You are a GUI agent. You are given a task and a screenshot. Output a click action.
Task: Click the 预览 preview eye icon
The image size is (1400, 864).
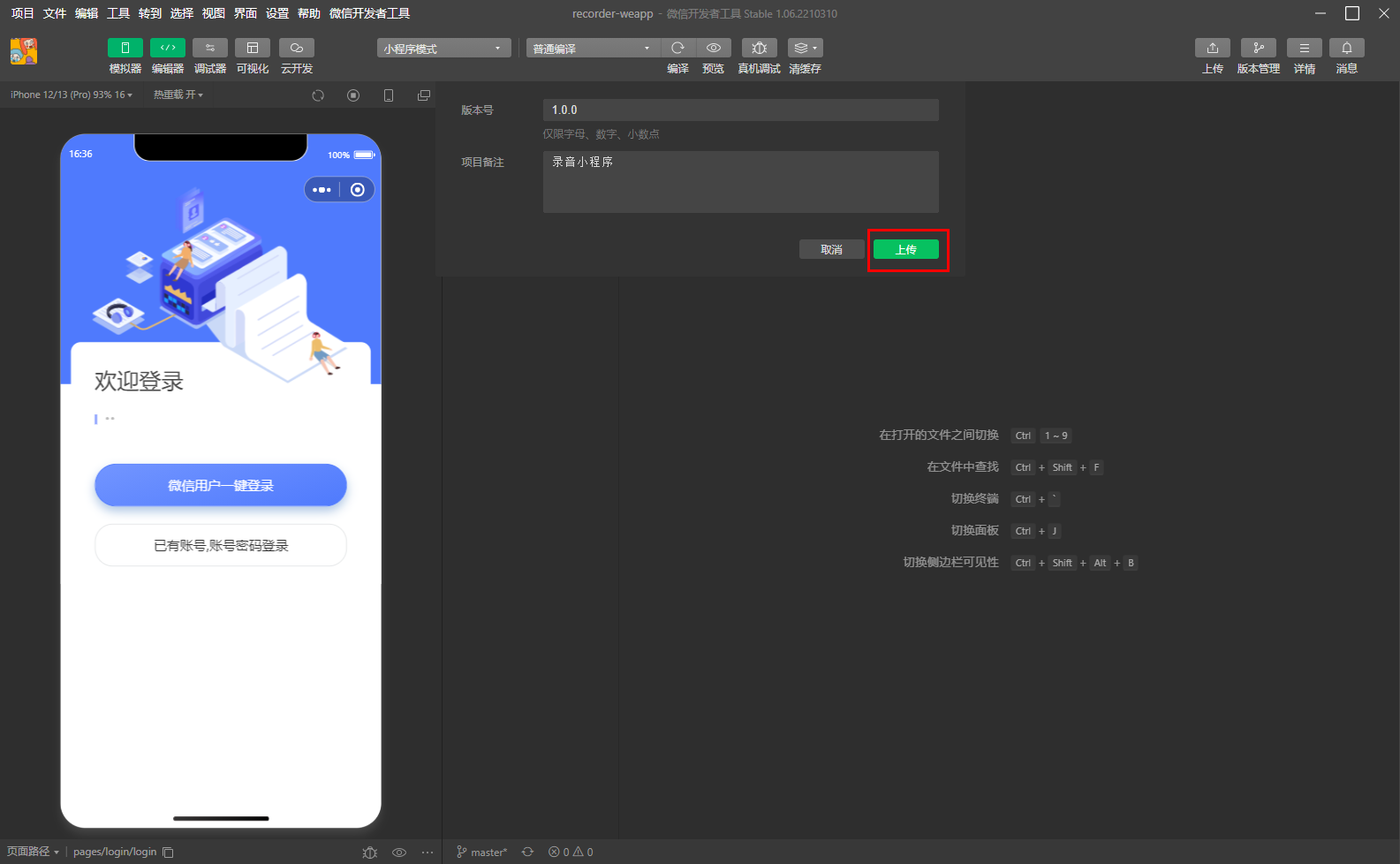(714, 48)
